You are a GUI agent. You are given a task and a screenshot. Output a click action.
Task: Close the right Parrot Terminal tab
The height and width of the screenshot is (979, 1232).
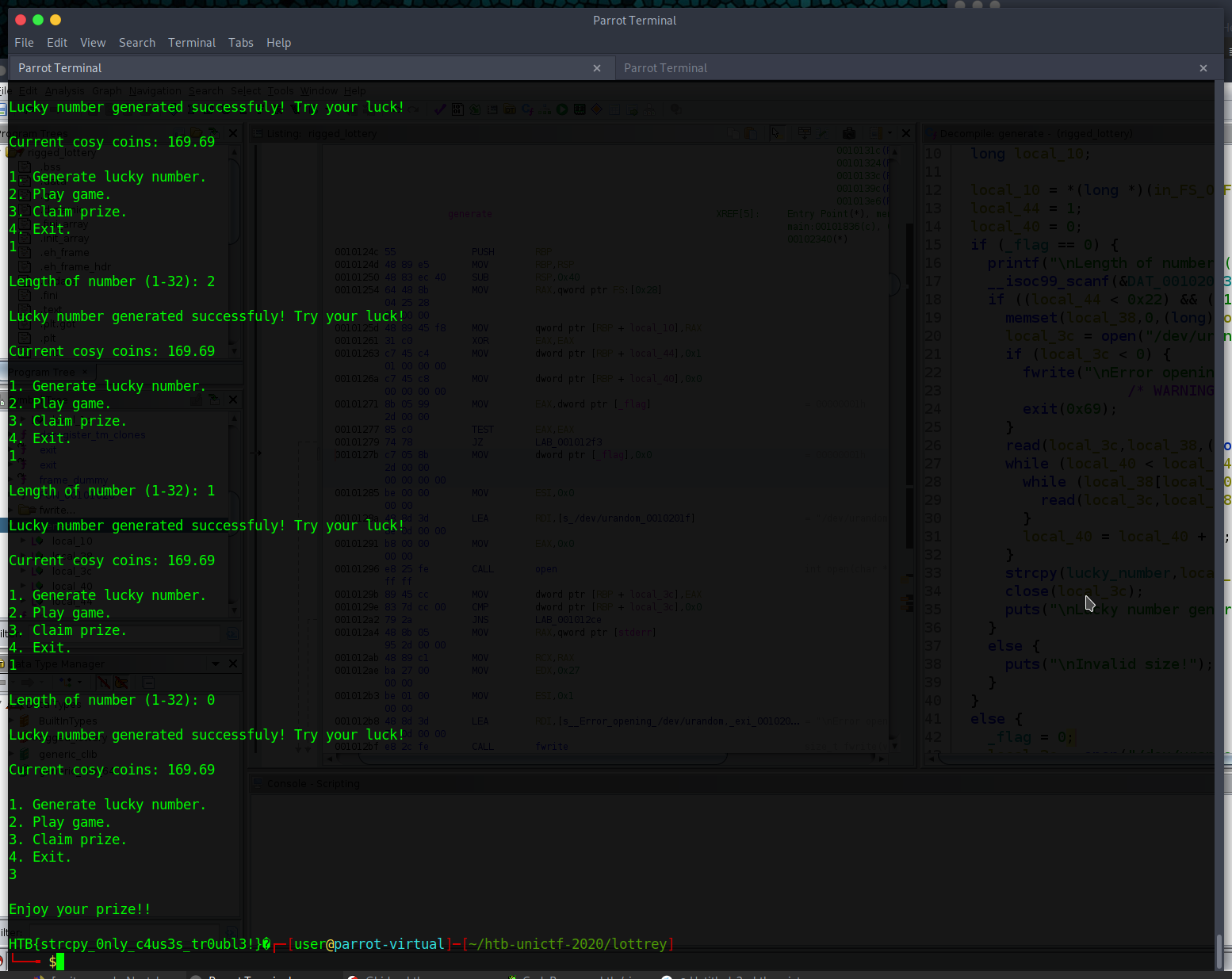[1203, 68]
